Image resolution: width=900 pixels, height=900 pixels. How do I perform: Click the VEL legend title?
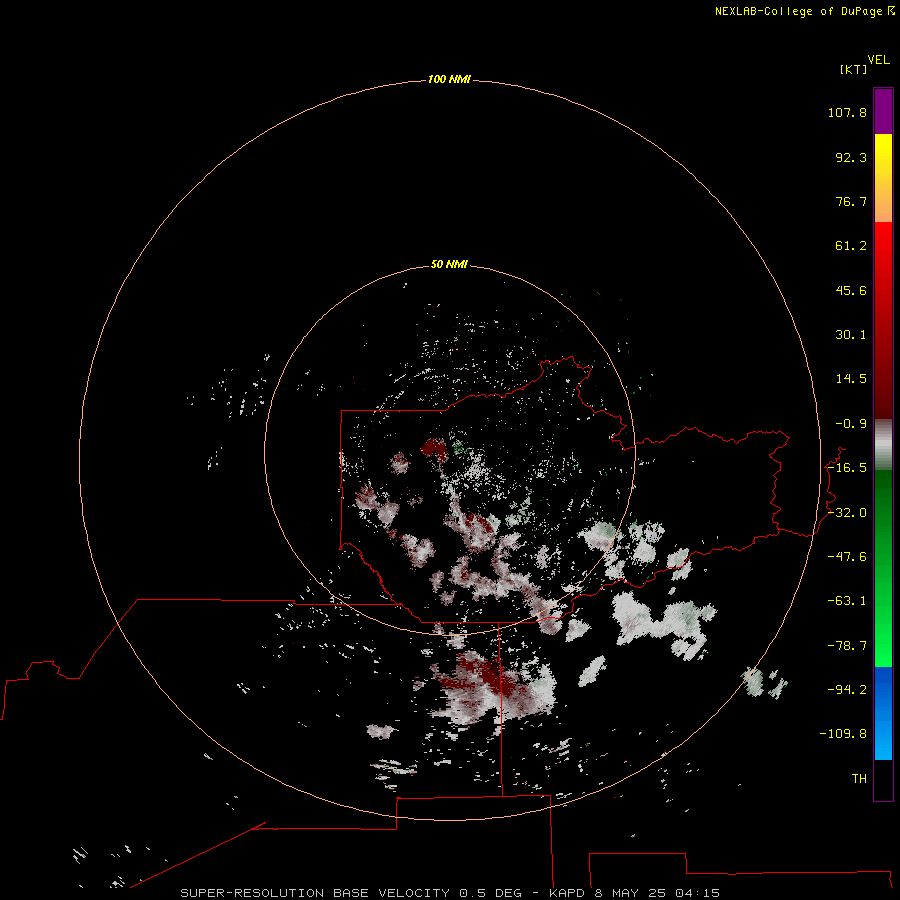click(x=878, y=60)
